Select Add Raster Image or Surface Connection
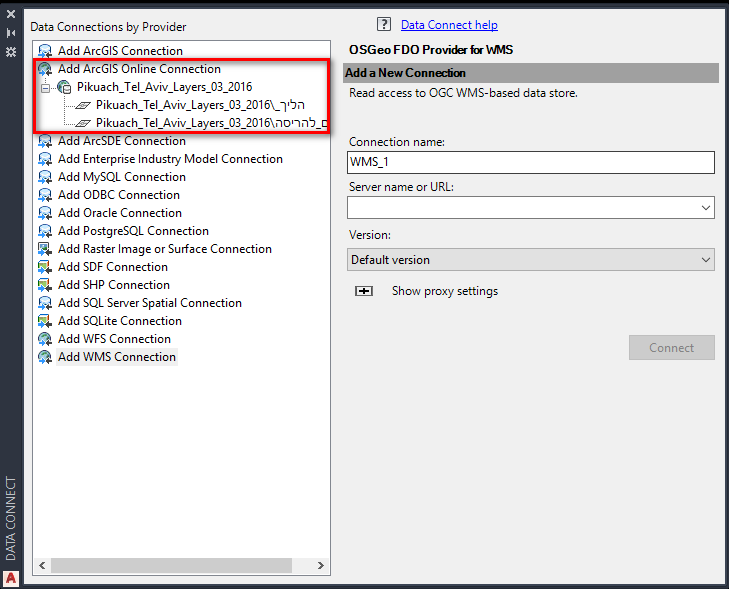729x589 pixels. click(165, 249)
